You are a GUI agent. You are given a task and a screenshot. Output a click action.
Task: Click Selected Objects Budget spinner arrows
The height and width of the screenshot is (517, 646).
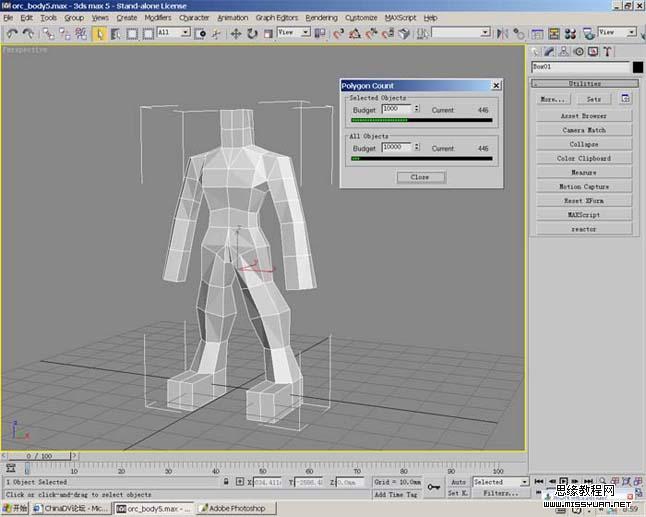tap(417, 109)
